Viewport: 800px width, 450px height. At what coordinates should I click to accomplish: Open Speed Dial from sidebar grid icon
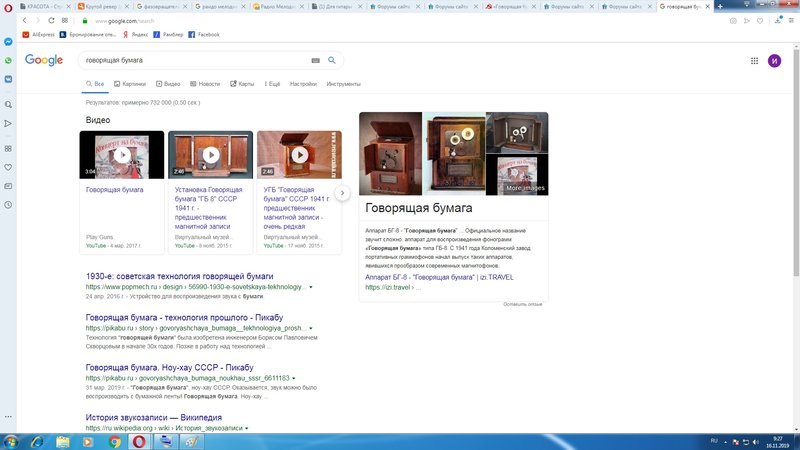coord(8,148)
